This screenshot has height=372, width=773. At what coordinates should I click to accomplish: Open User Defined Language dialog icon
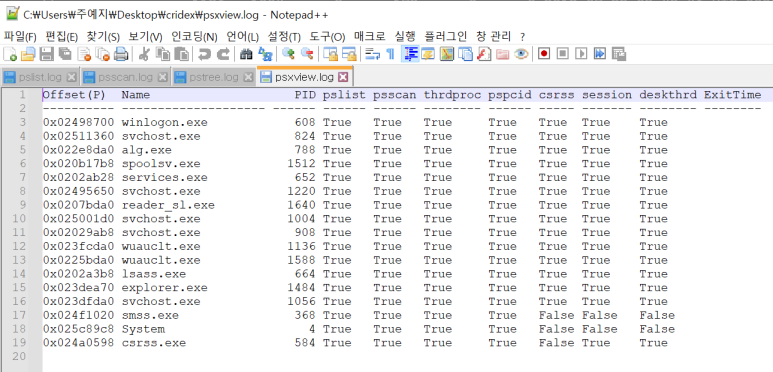click(428, 54)
